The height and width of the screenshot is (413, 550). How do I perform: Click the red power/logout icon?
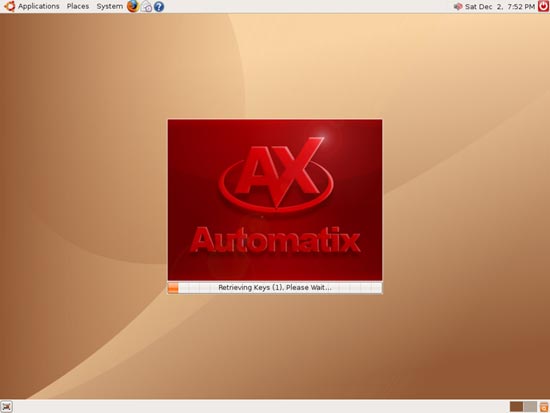pyautogui.click(x=543, y=6)
